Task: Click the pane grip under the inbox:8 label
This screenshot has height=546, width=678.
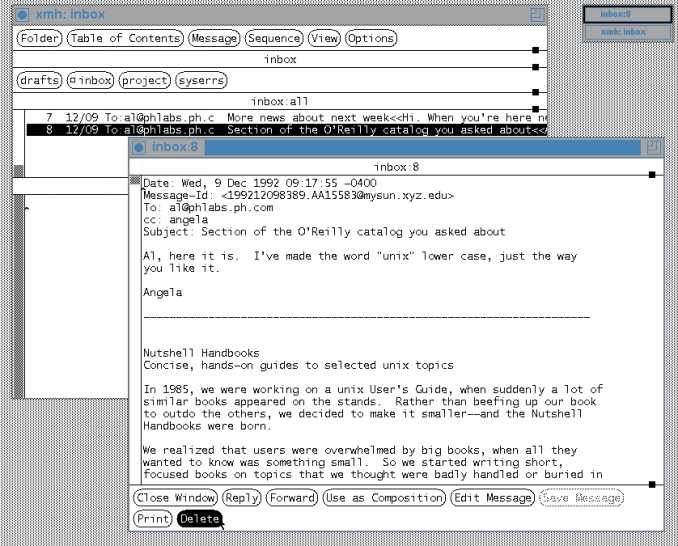Action: click(651, 175)
